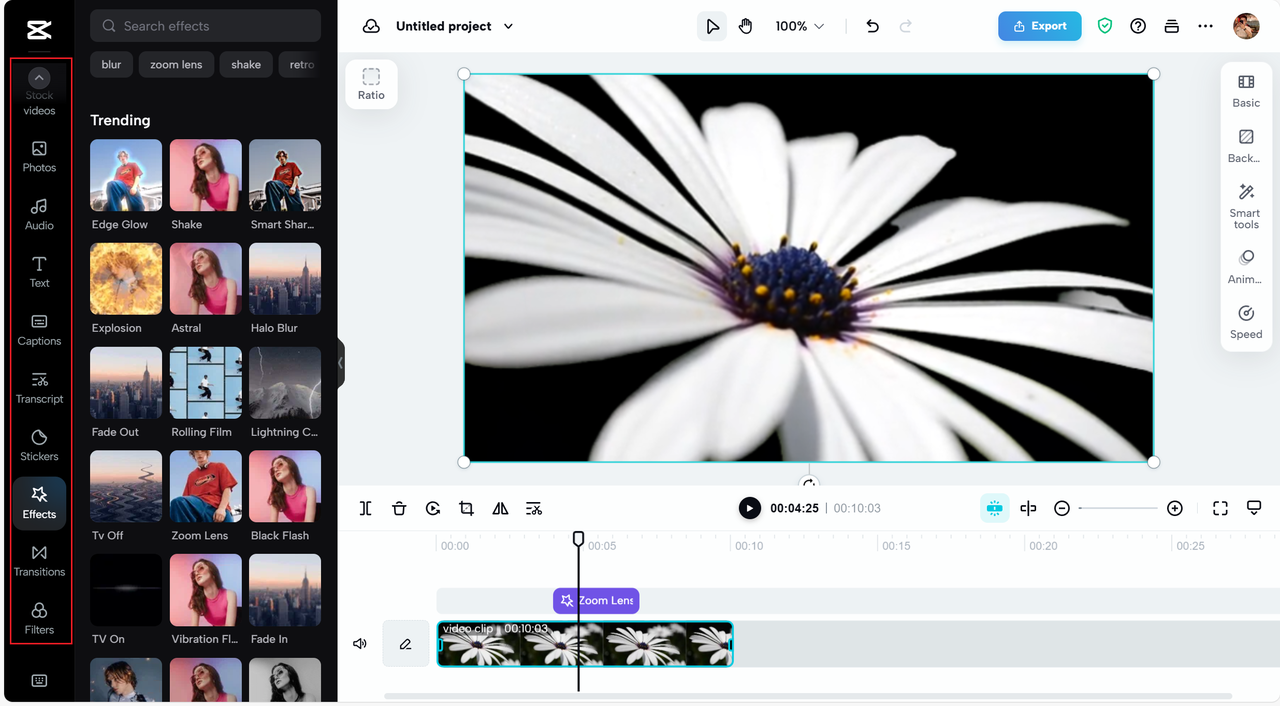Image resolution: width=1280 pixels, height=706 pixels.
Task: Open the Background properties panel
Action: click(1246, 146)
